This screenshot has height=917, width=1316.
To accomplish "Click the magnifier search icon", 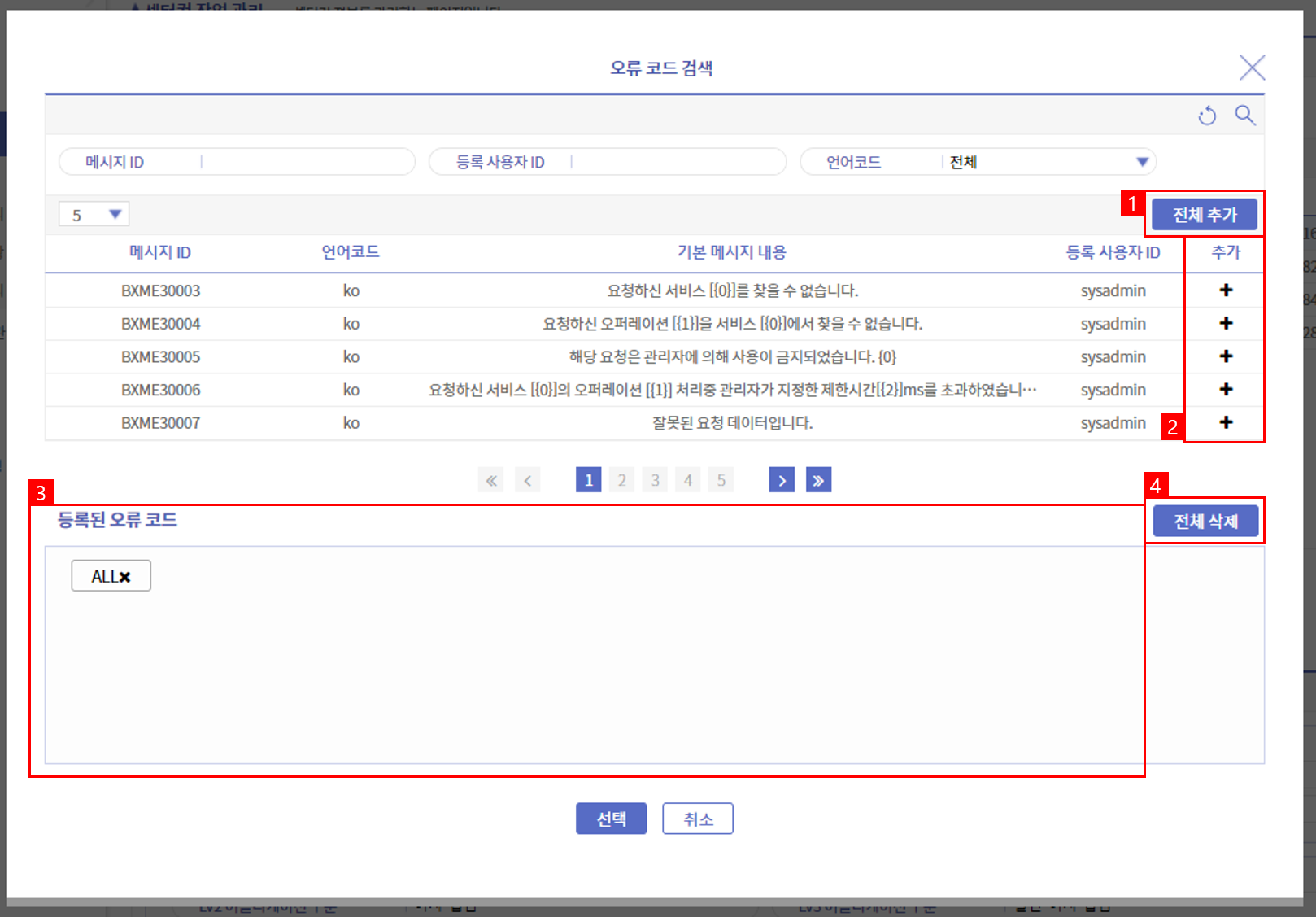I will point(1245,115).
